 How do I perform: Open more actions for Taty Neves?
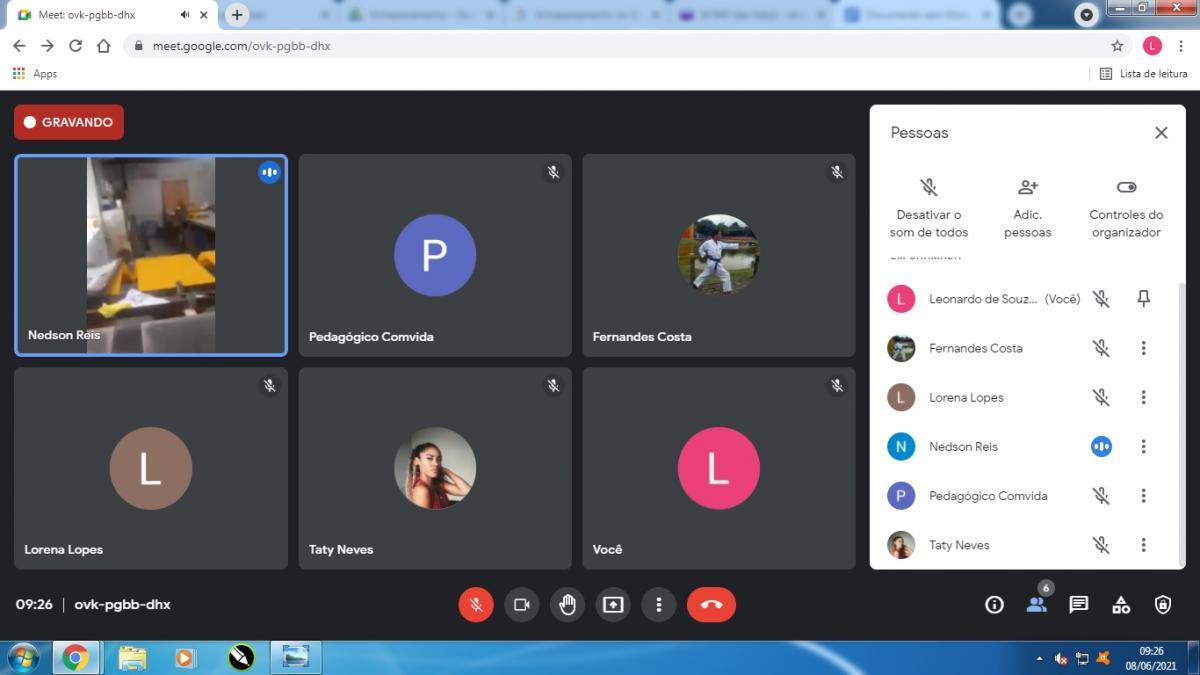[x=1143, y=545]
